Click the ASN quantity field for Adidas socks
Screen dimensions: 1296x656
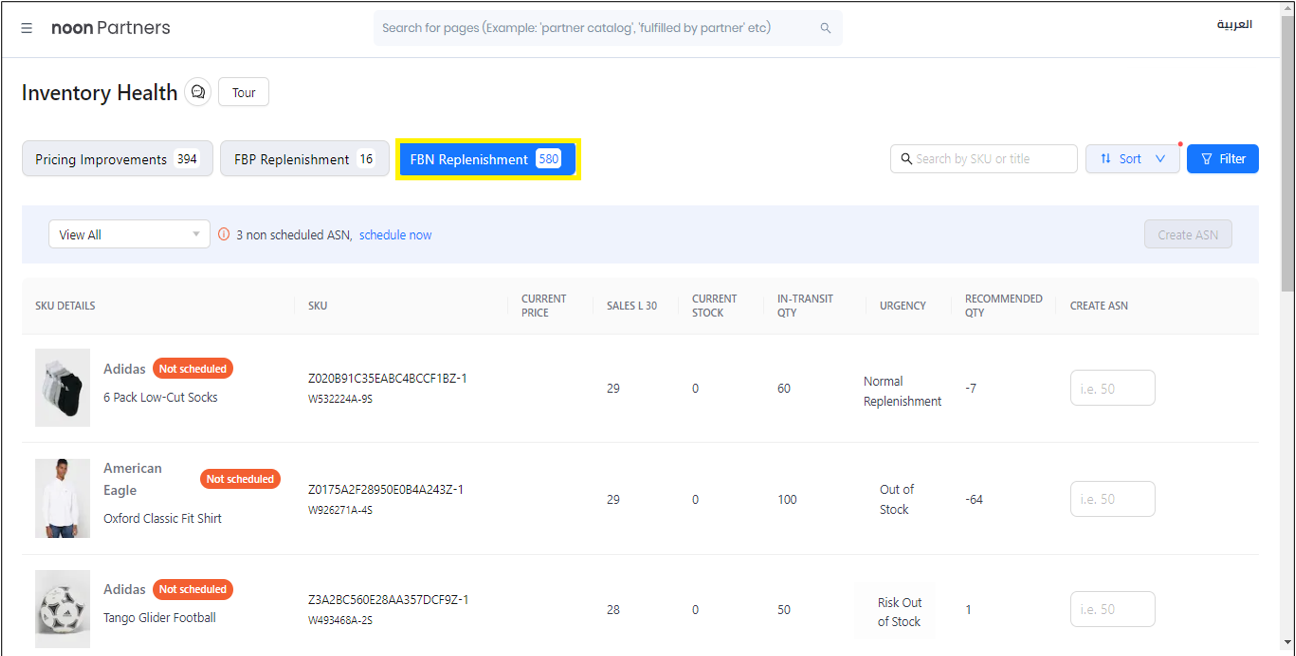pyautogui.click(x=1112, y=388)
